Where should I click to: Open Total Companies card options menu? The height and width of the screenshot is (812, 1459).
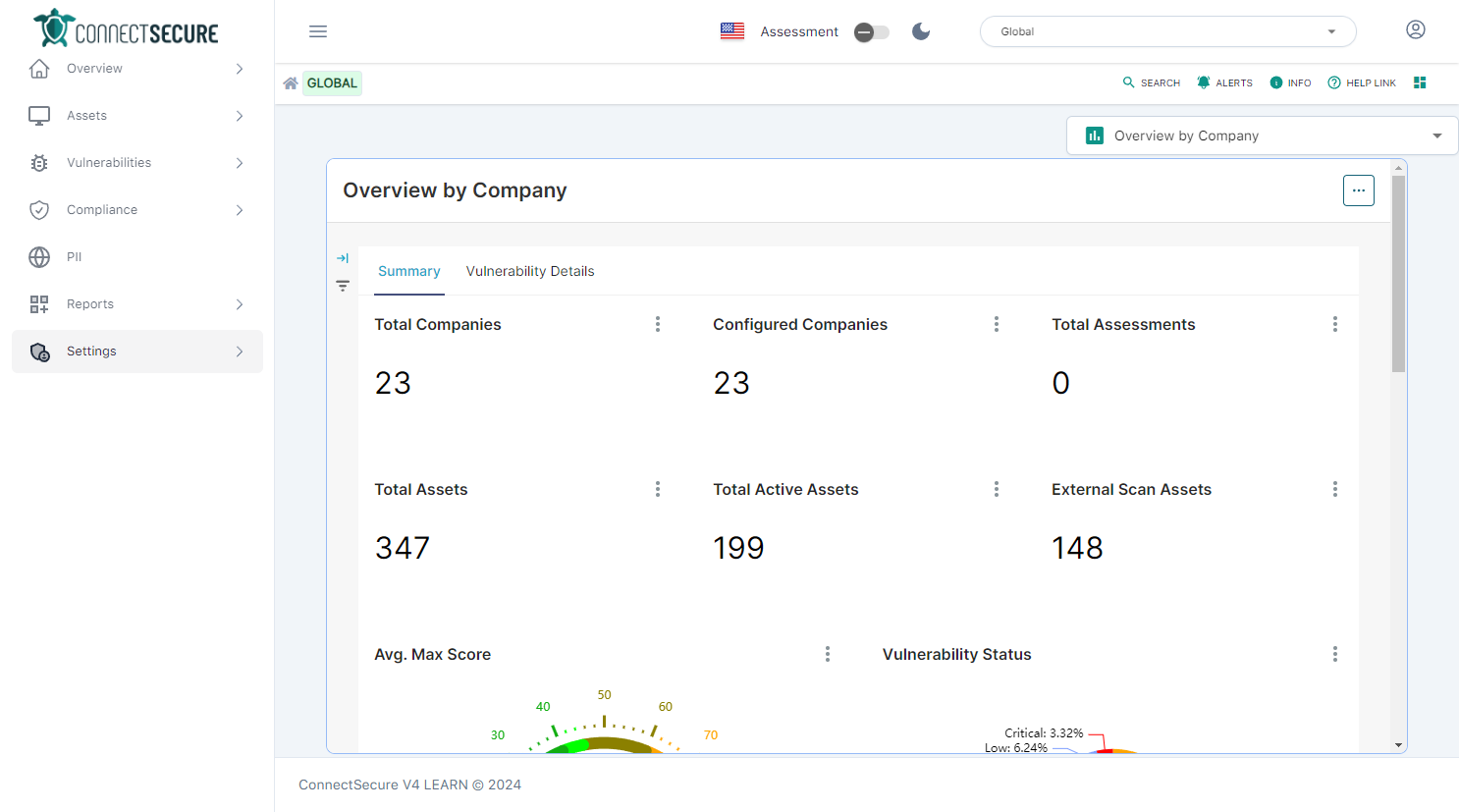658,324
